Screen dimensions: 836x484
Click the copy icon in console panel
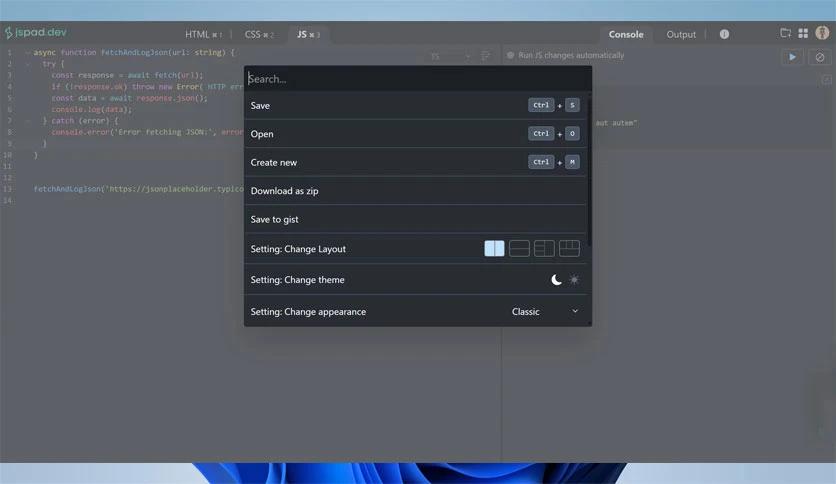(x=826, y=79)
